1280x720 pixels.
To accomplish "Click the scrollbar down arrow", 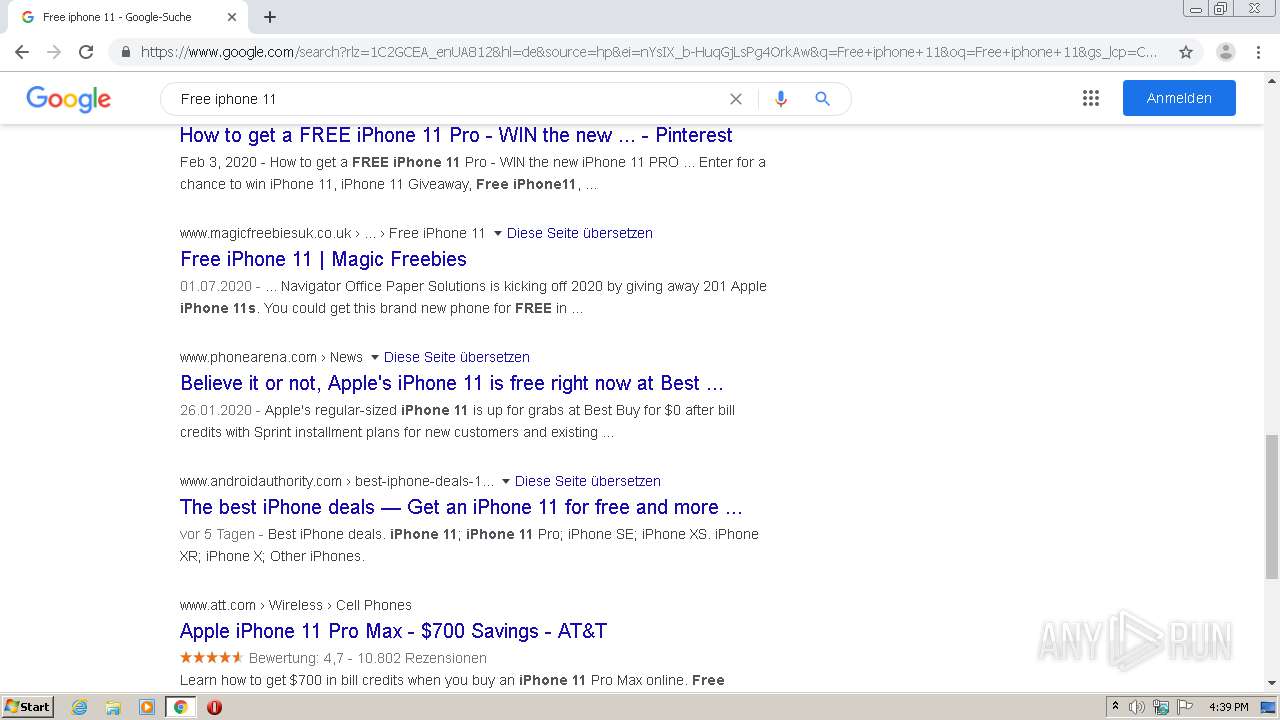I will [x=1272, y=683].
